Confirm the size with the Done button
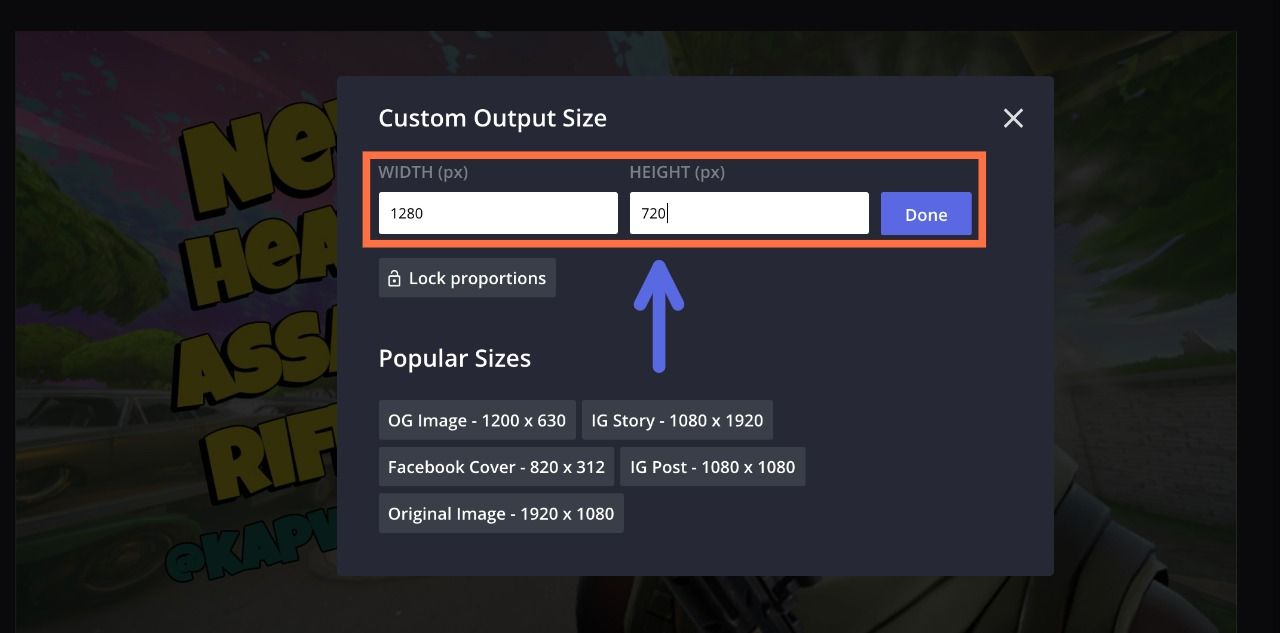Screen dimensions: 1280x633 click(926, 214)
